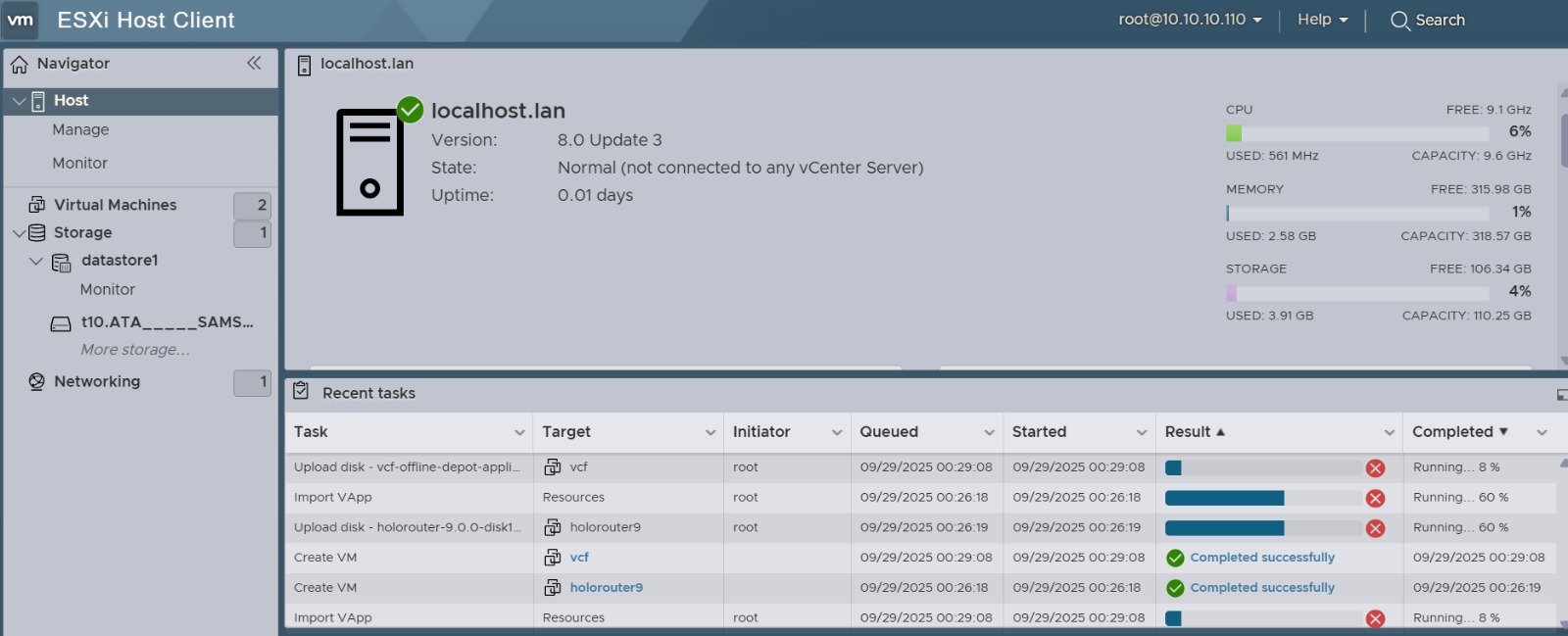Click the VM icon in Upload disk vcf row
1568x636 pixels.
(553, 467)
